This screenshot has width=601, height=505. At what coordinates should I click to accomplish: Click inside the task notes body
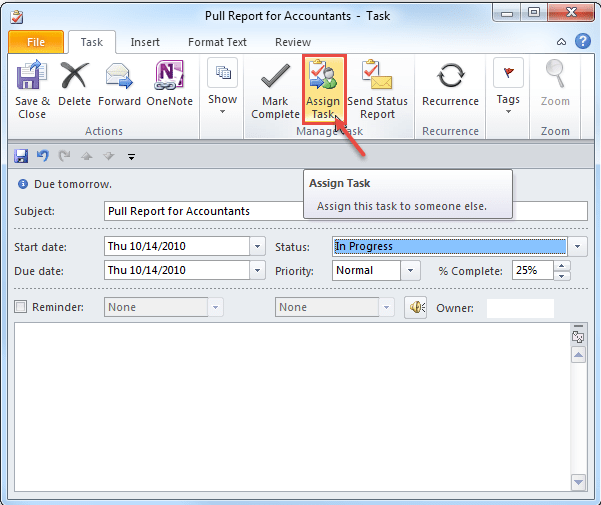click(292, 407)
